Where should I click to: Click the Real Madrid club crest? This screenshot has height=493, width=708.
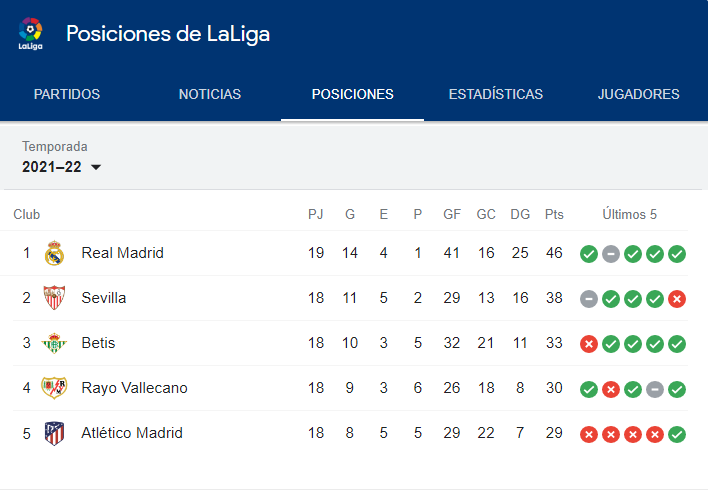point(54,253)
